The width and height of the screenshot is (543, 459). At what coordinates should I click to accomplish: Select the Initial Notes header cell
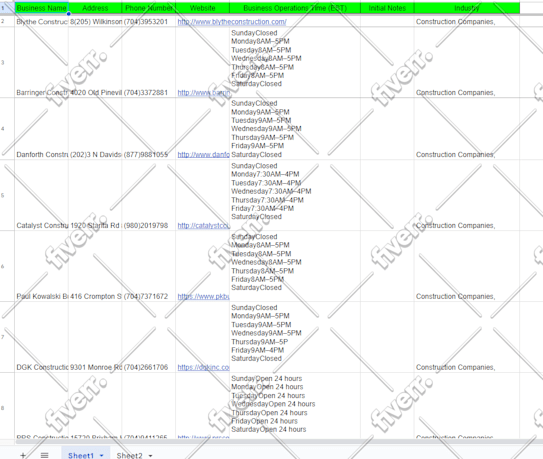tap(387, 8)
